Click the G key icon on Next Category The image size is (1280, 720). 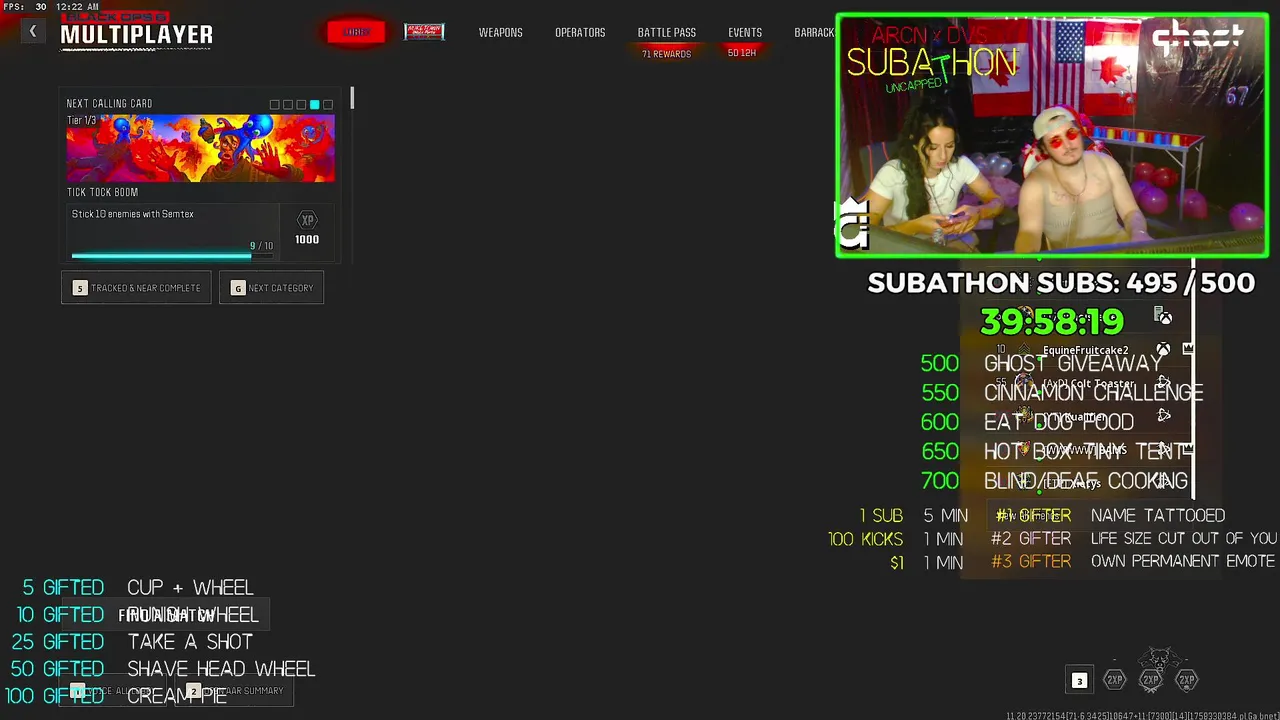point(238,288)
